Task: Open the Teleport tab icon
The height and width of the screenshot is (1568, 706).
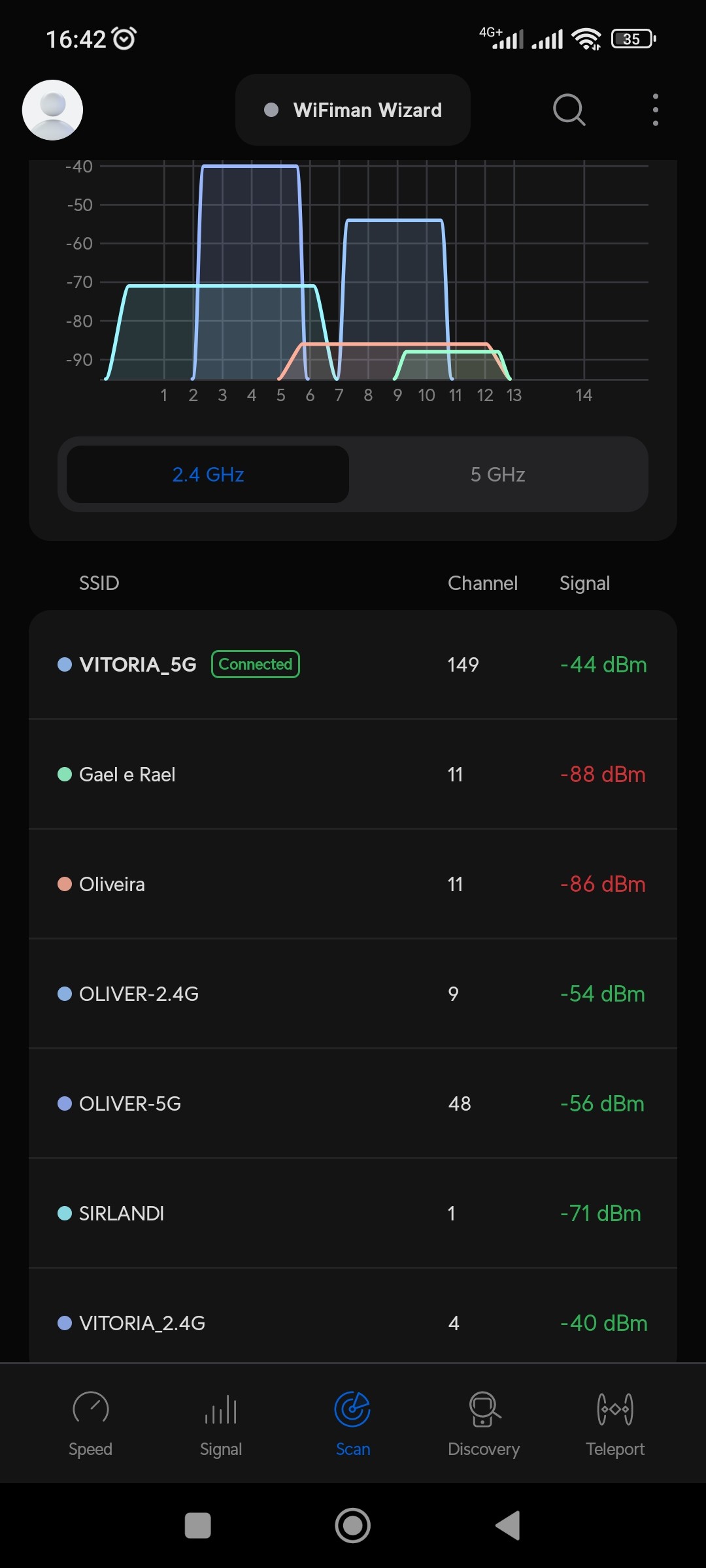Action: pyautogui.click(x=615, y=1409)
